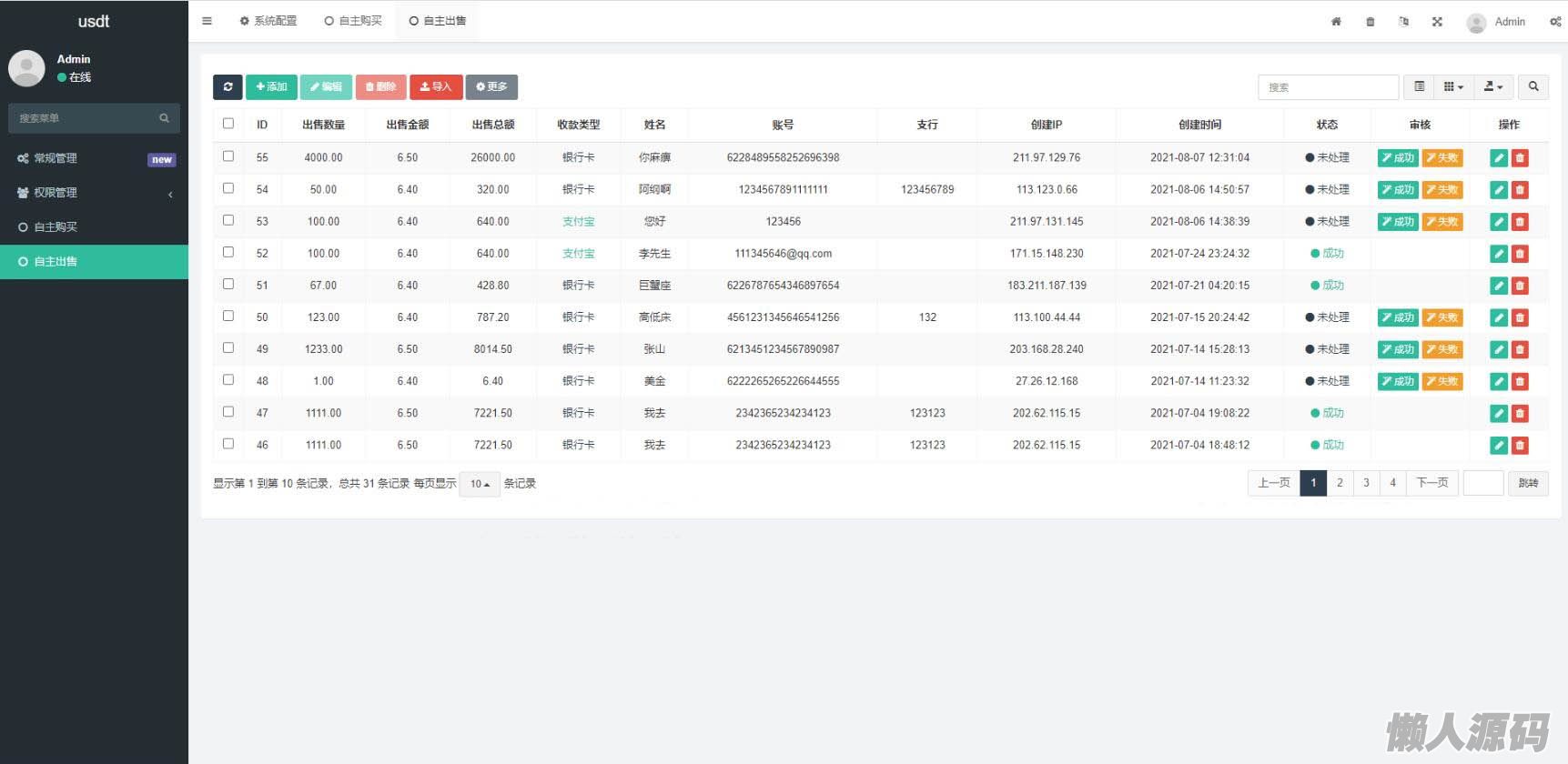The image size is (1568, 764).
Task: Open the settings gears icon at top right
Action: pos(1554,22)
